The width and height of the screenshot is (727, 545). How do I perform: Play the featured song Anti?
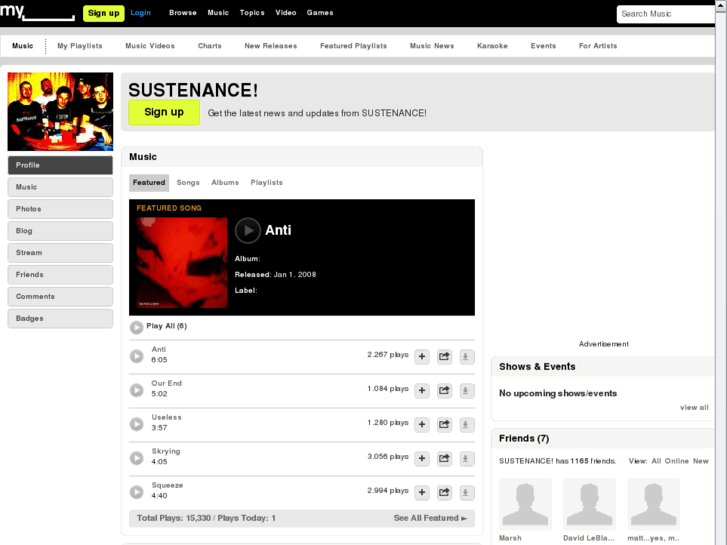pyautogui.click(x=248, y=231)
